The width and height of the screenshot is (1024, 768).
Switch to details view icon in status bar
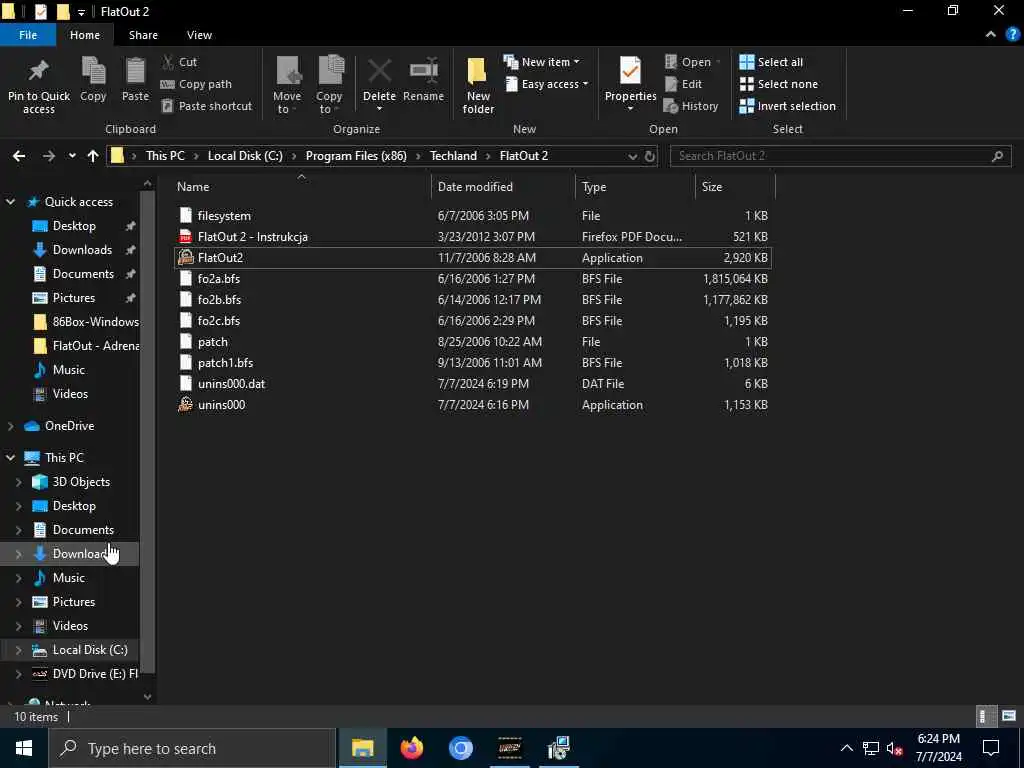click(984, 716)
